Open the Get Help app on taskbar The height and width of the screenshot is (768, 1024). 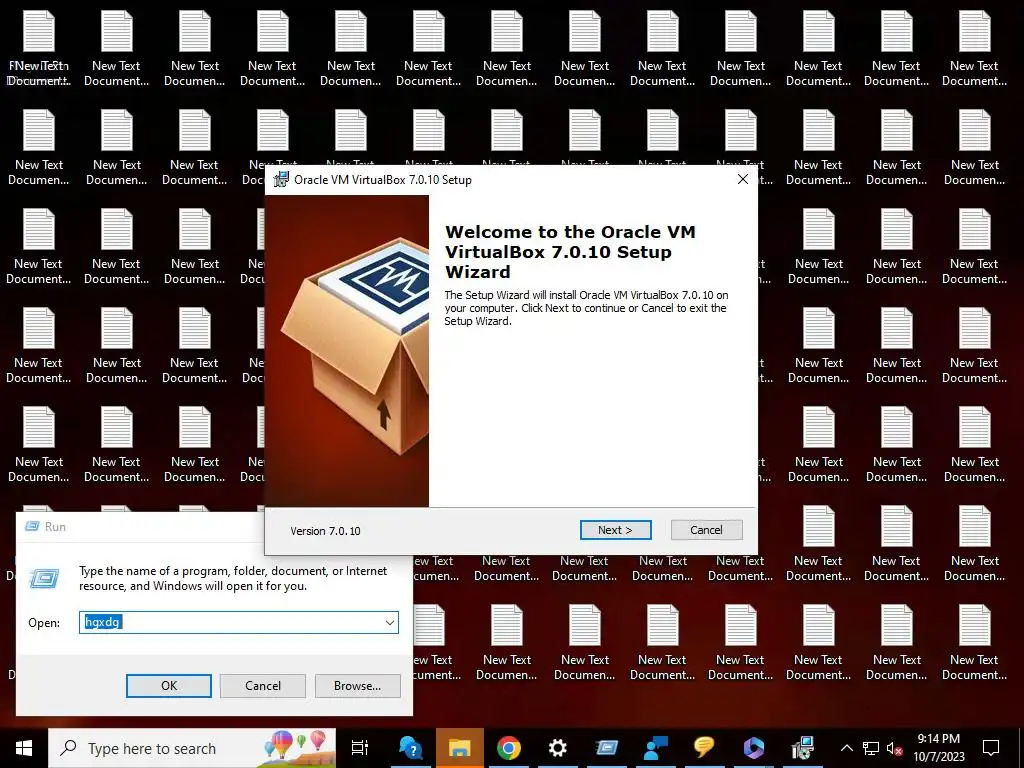point(411,748)
